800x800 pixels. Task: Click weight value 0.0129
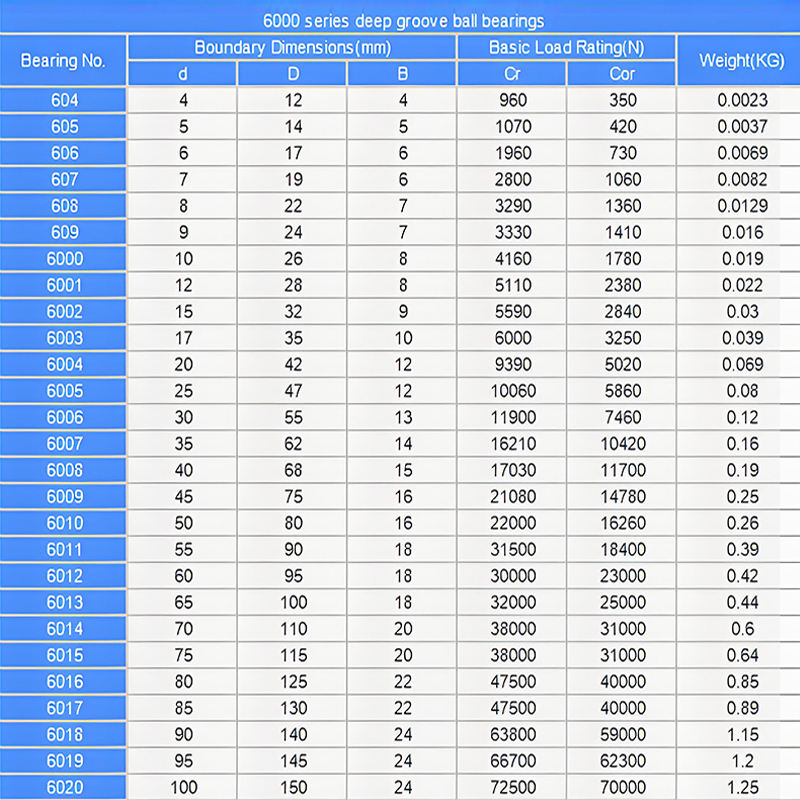742,206
